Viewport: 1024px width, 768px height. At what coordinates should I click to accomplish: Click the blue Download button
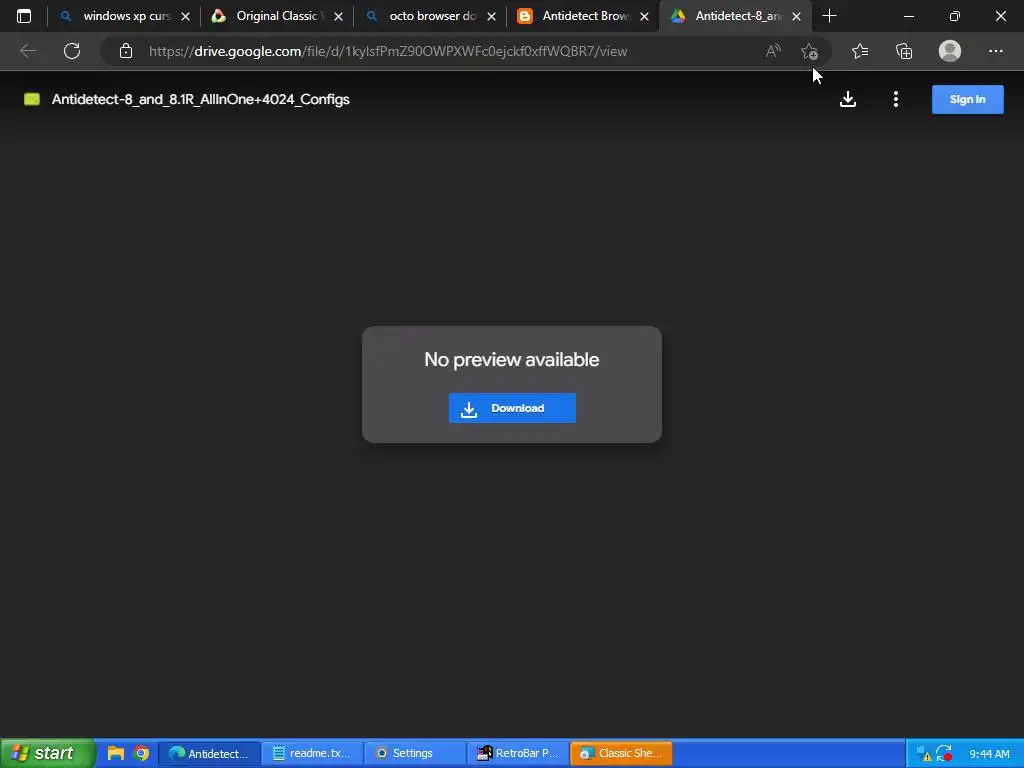click(x=512, y=408)
